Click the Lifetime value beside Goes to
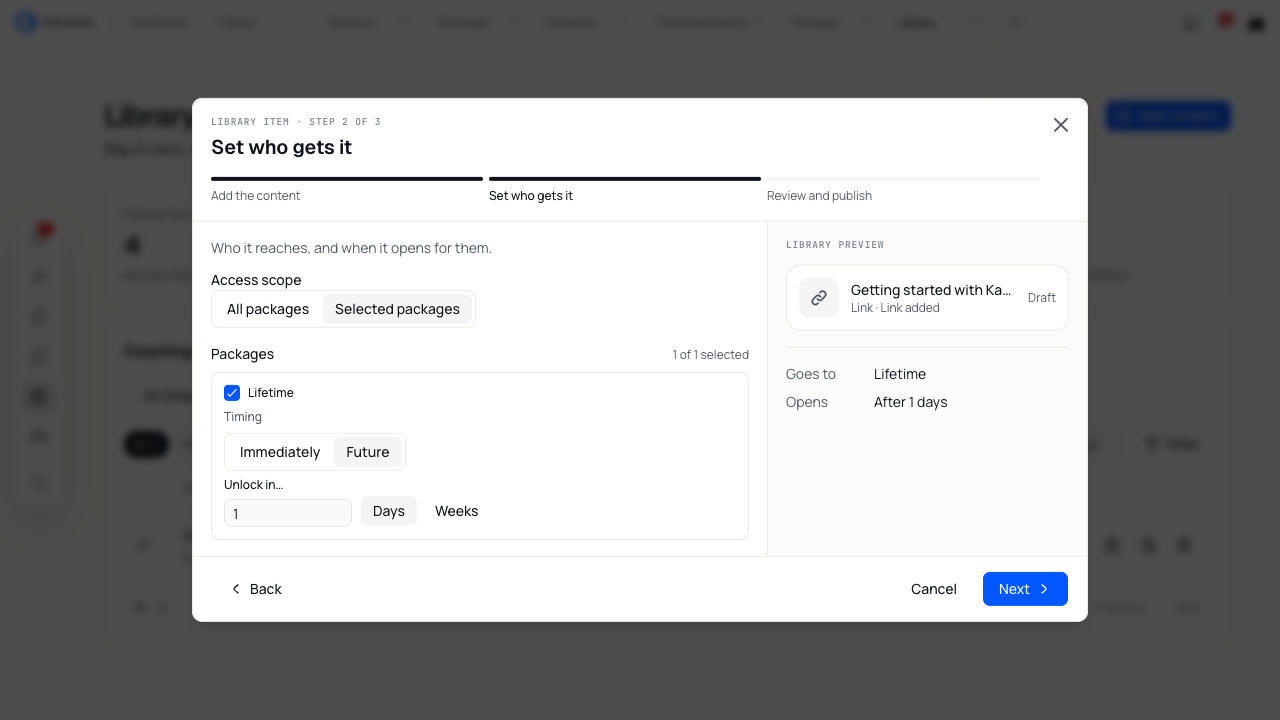This screenshot has height=720, width=1280. [x=900, y=374]
